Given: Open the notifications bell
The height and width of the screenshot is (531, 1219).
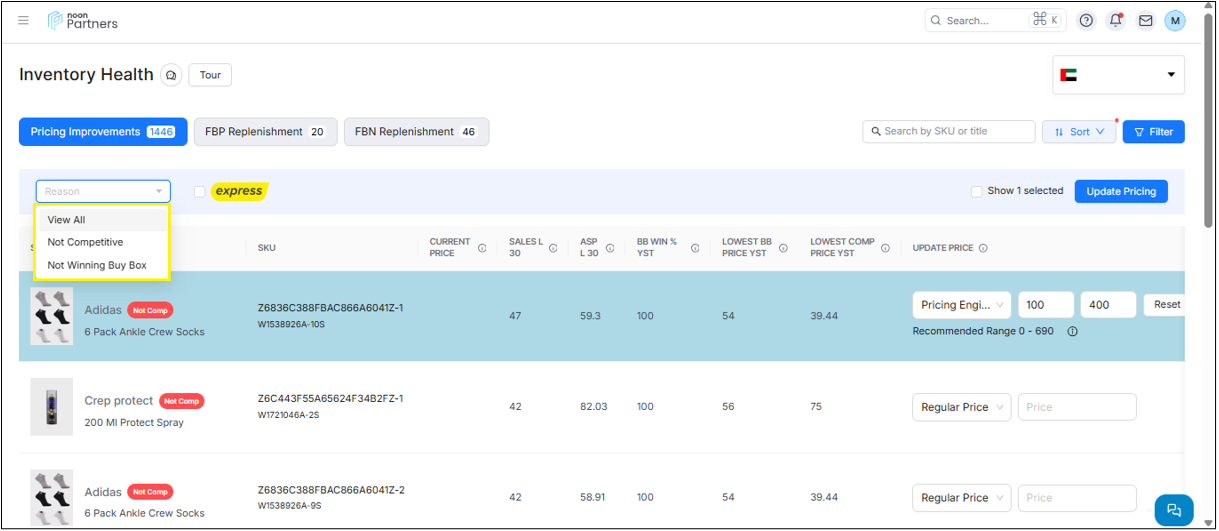Looking at the screenshot, I should [1116, 20].
